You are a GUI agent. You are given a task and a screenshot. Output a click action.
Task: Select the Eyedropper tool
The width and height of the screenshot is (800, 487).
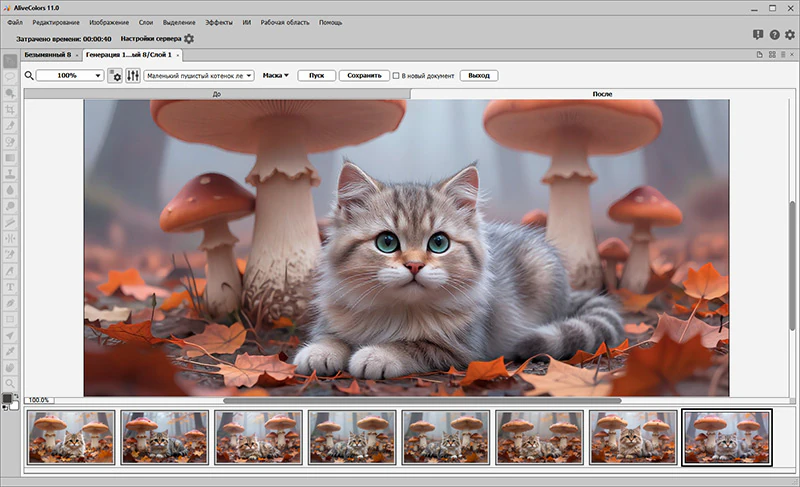point(10,351)
